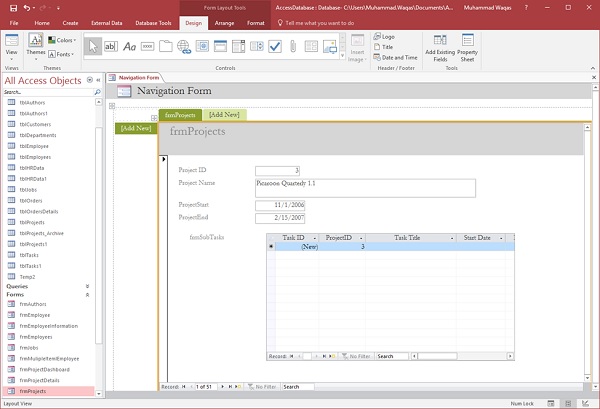Open the Colors dropdown
The width and height of the screenshot is (600, 409).
pyautogui.click(x=61, y=41)
